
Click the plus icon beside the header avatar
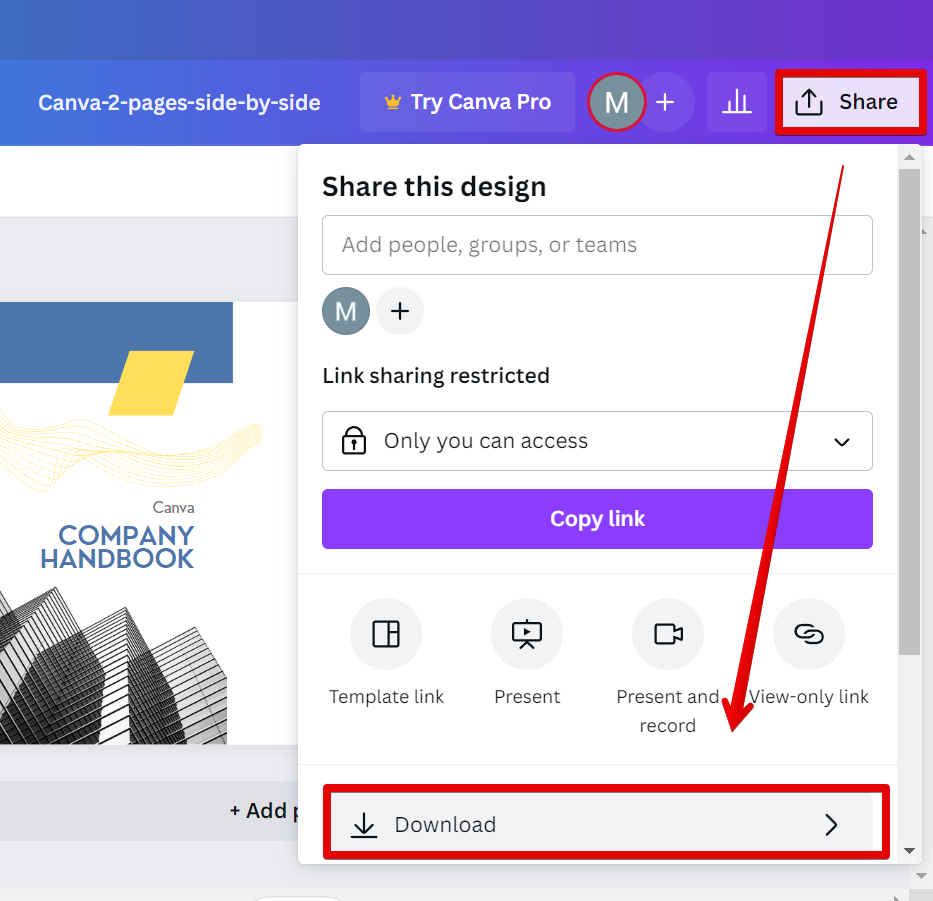666,102
